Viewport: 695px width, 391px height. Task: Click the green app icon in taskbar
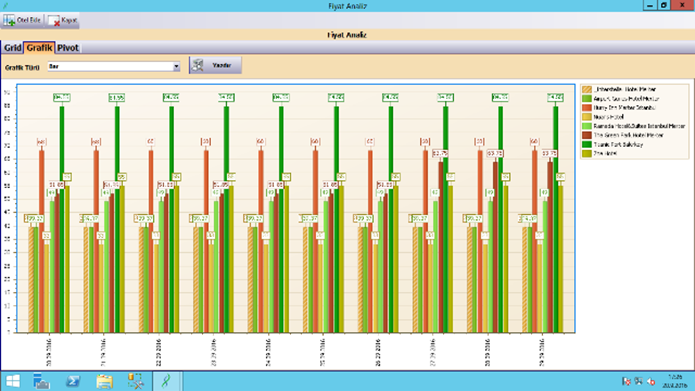pyautogui.click(x=166, y=381)
